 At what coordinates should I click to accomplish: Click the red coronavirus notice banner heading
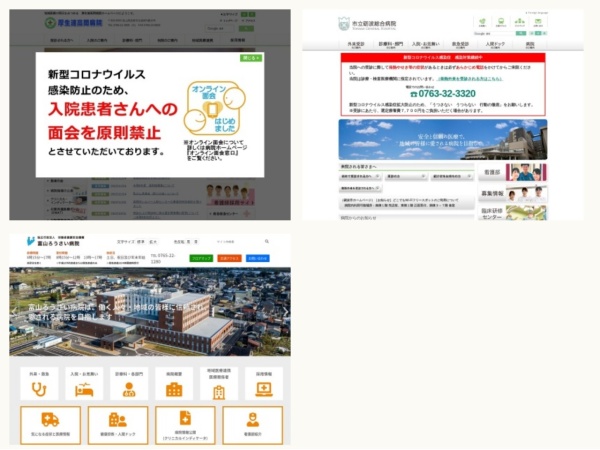pos(443,57)
